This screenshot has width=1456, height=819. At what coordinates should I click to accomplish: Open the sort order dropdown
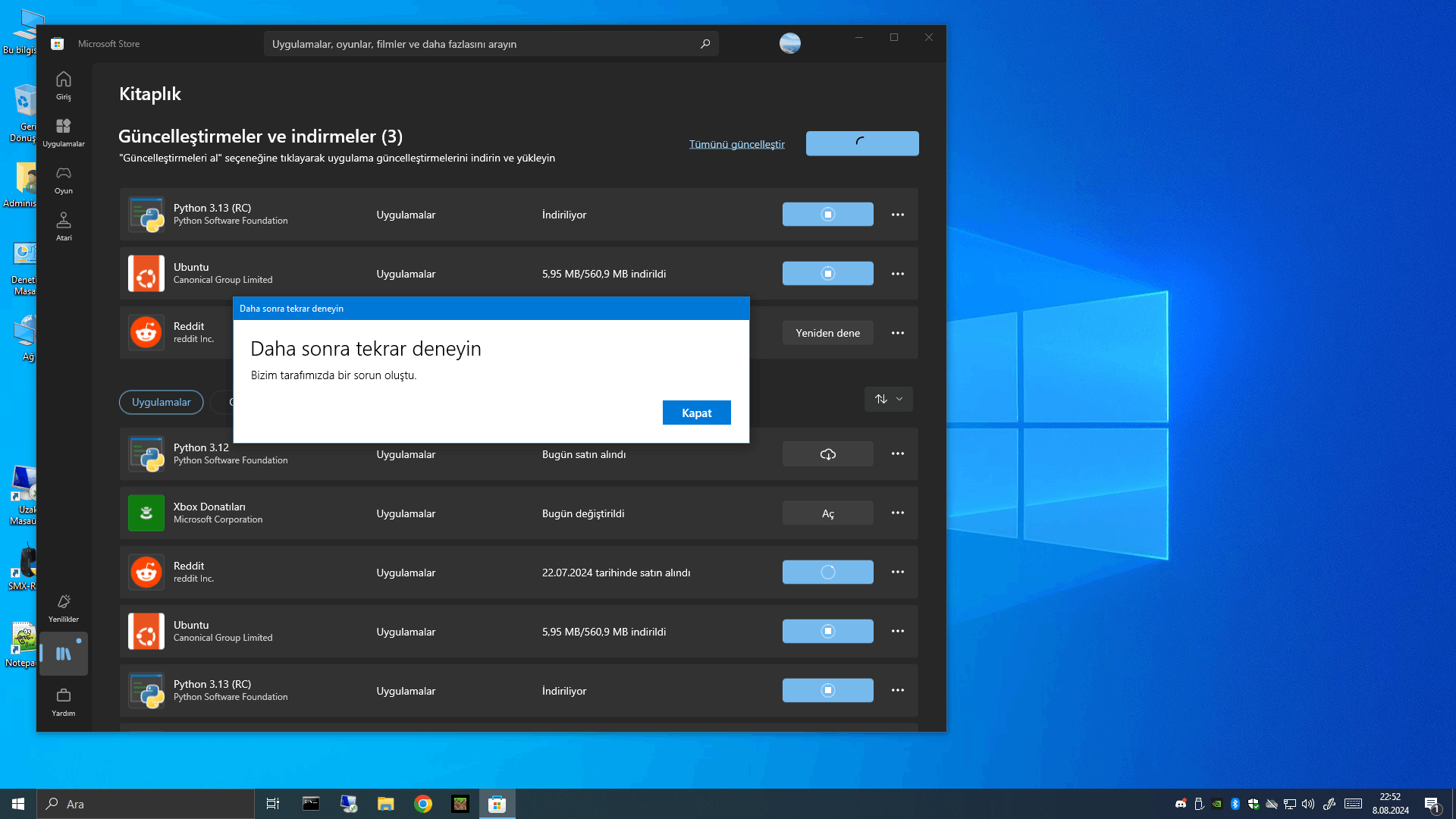[x=888, y=399]
